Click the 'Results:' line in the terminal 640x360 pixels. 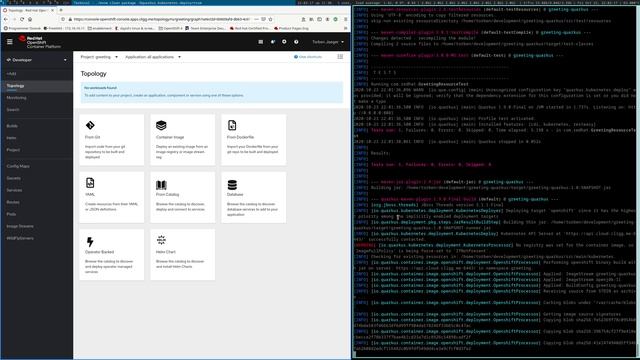click(380, 153)
